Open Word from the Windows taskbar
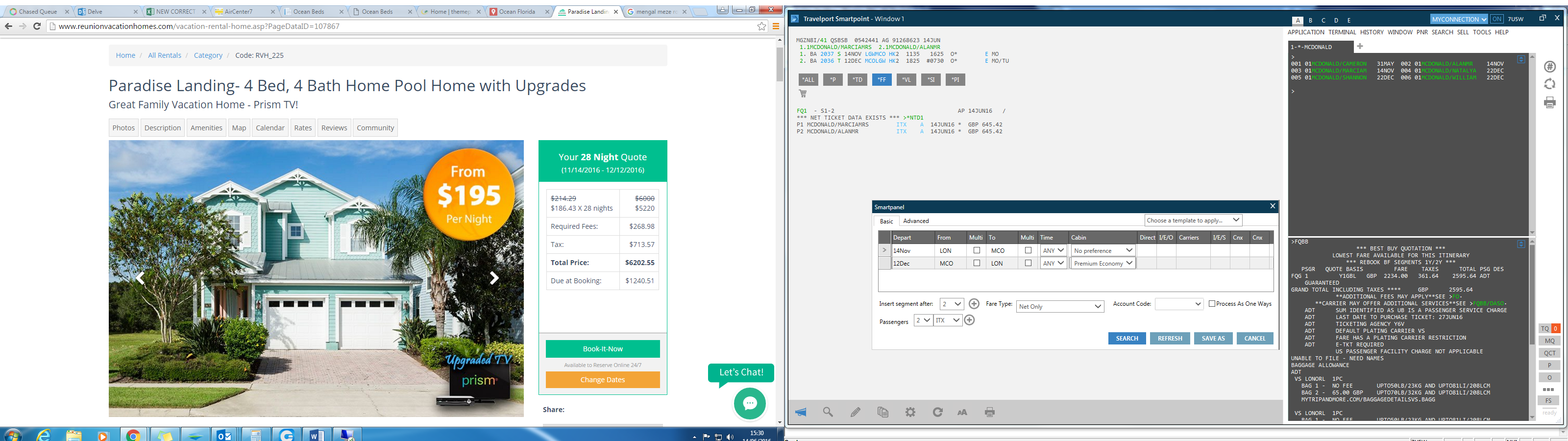 tap(317, 435)
